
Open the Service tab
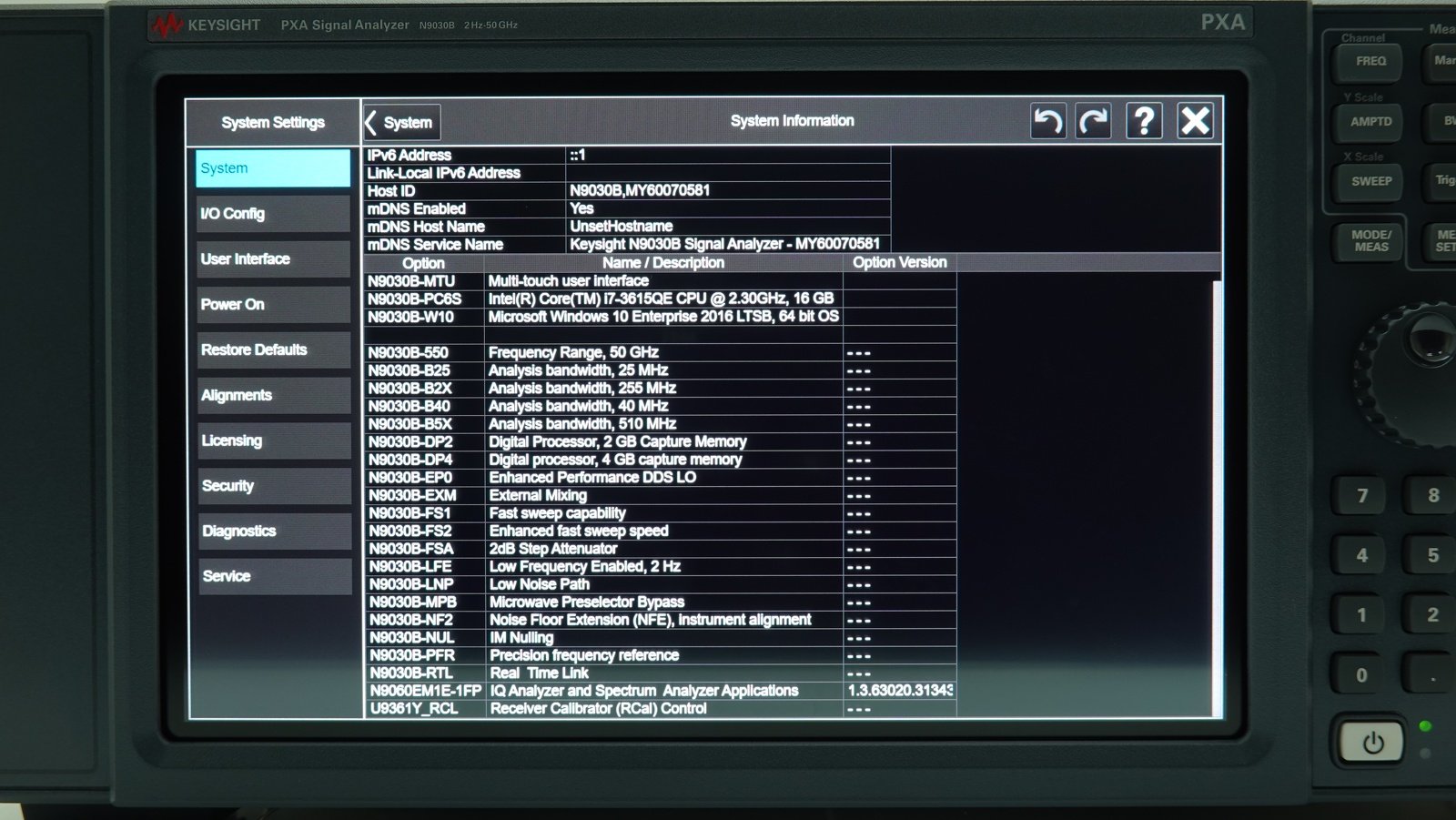pyautogui.click(x=273, y=576)
